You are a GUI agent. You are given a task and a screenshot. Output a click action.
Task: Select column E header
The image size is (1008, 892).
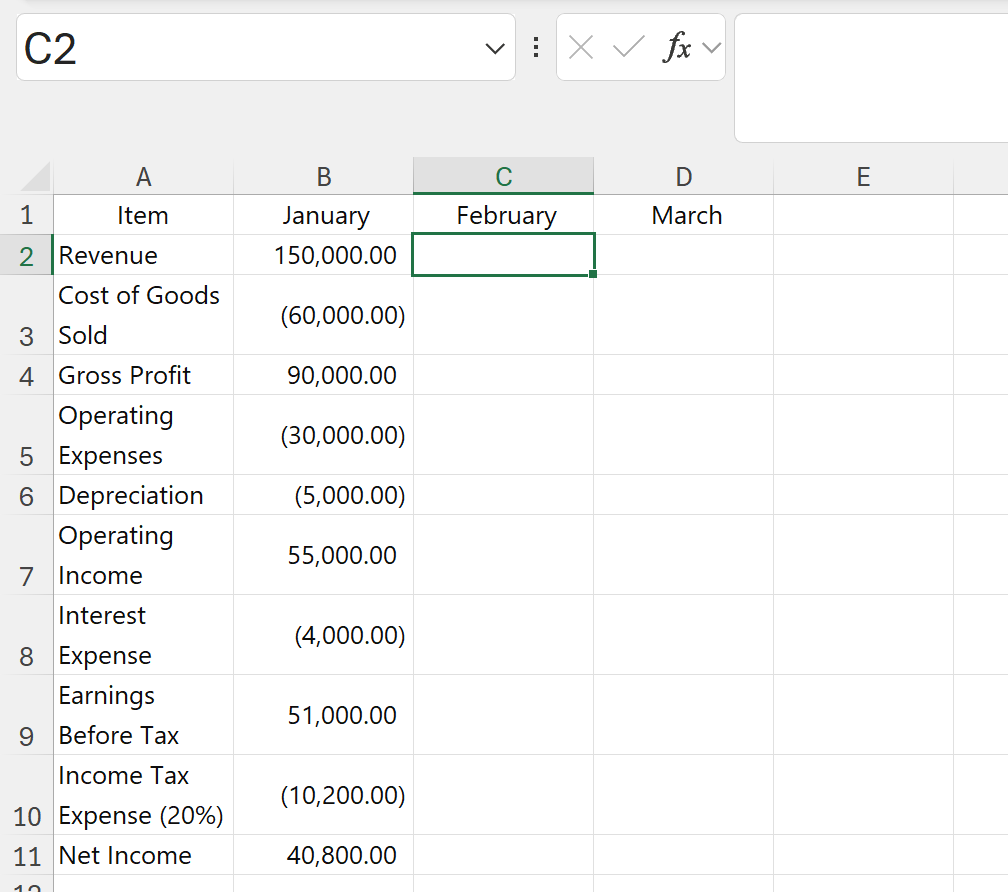pyautogui.click(x=863, y=177)
